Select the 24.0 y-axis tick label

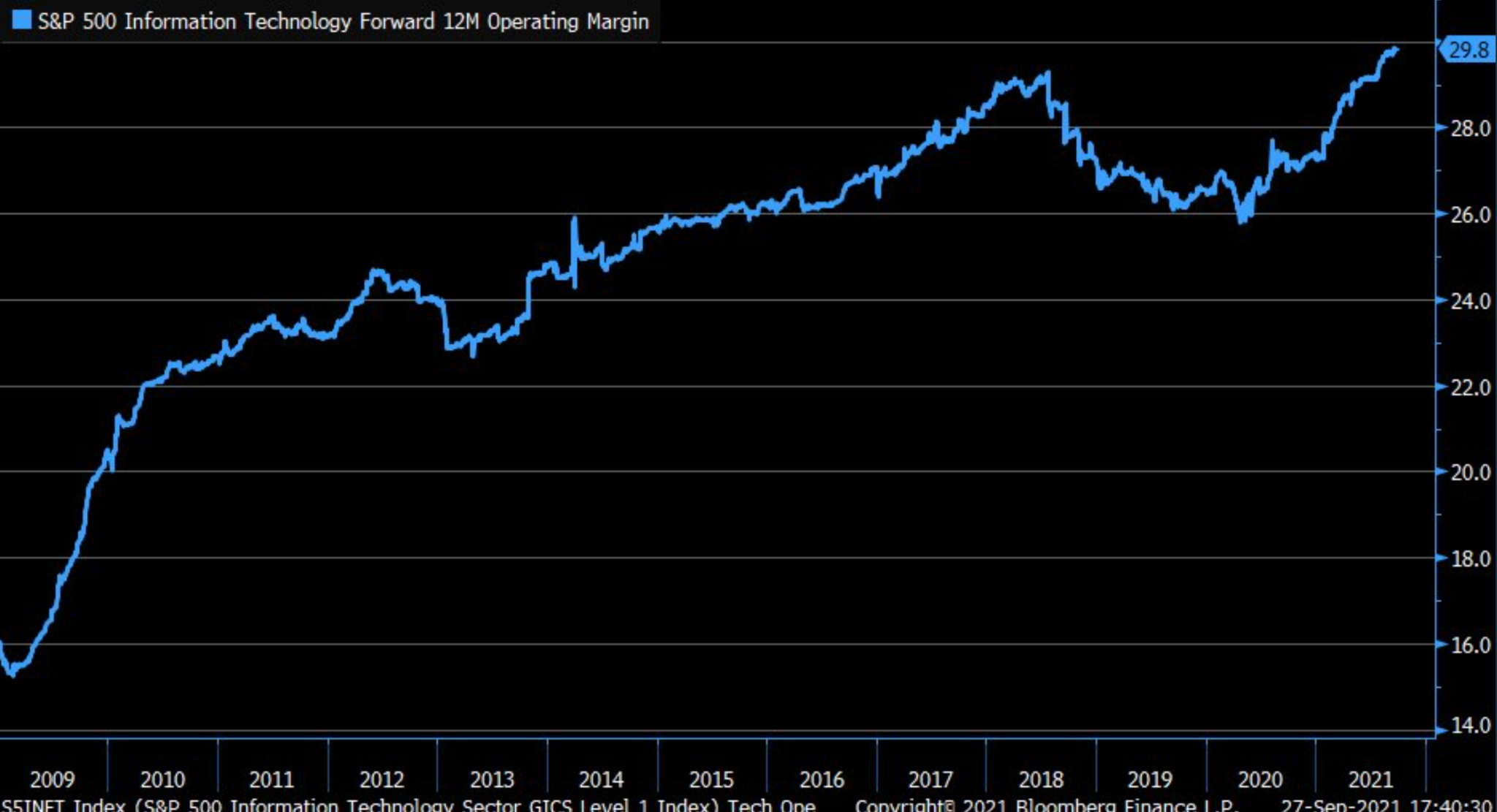[x=1470, y=301]
